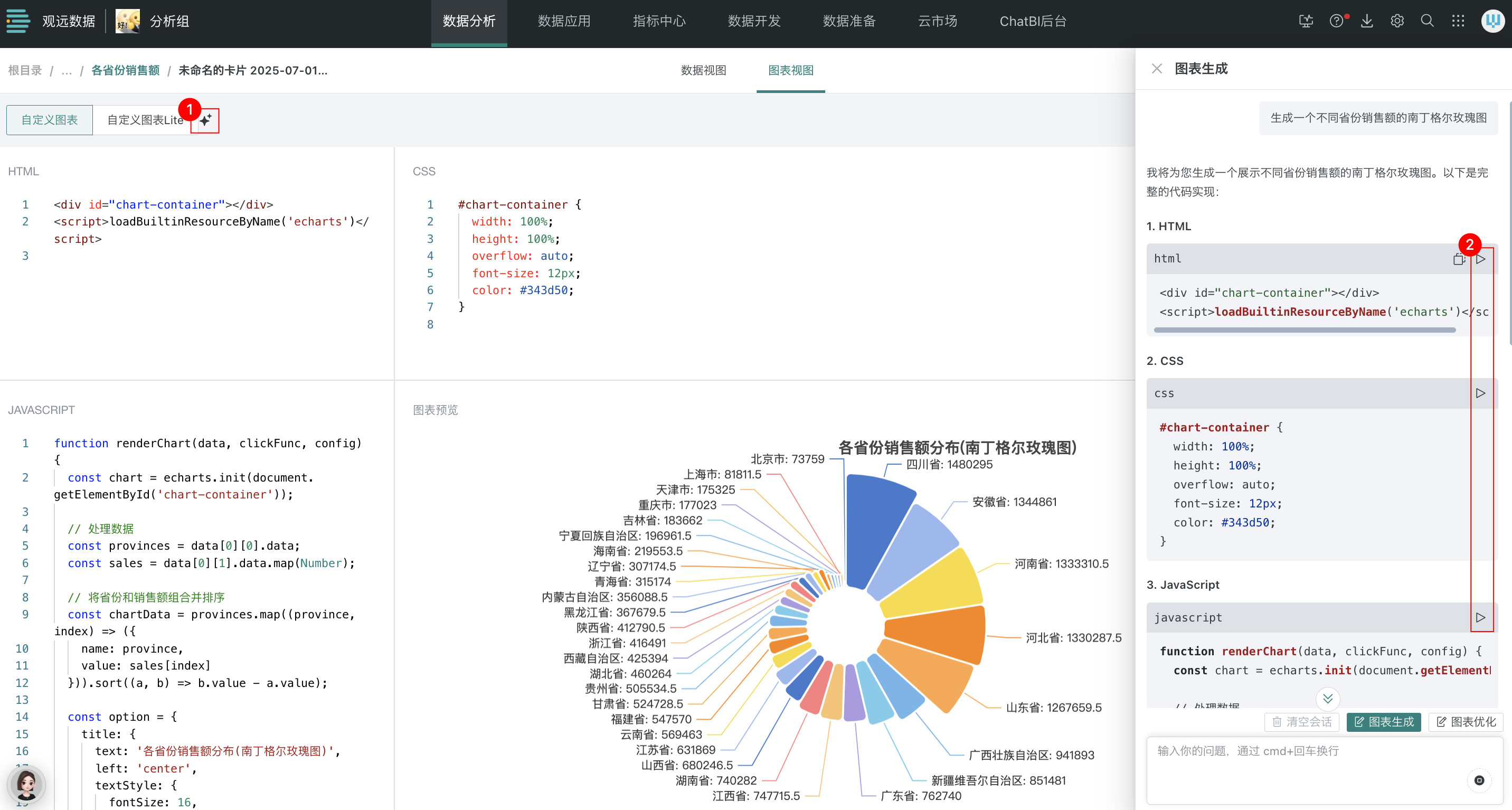The height and width of the screenshot is (810, 1512).
Task: Click the green 图表生成 button
Action: tap(1384, 722)
